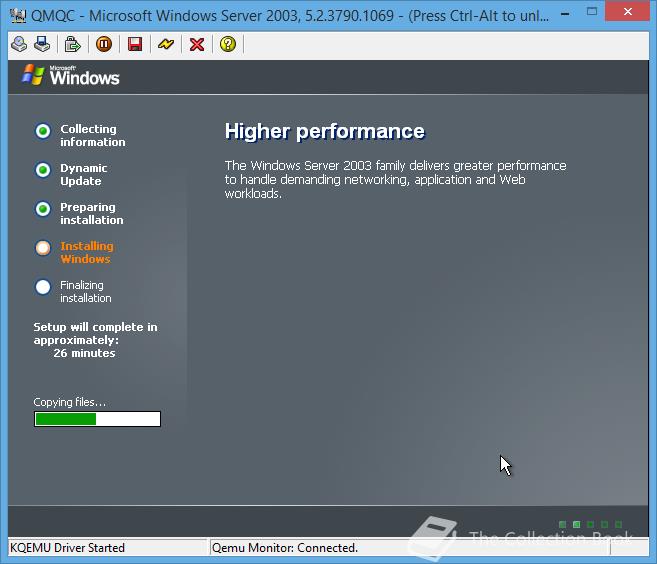Click the QMQC app icon in title bar

coord(18,16)
